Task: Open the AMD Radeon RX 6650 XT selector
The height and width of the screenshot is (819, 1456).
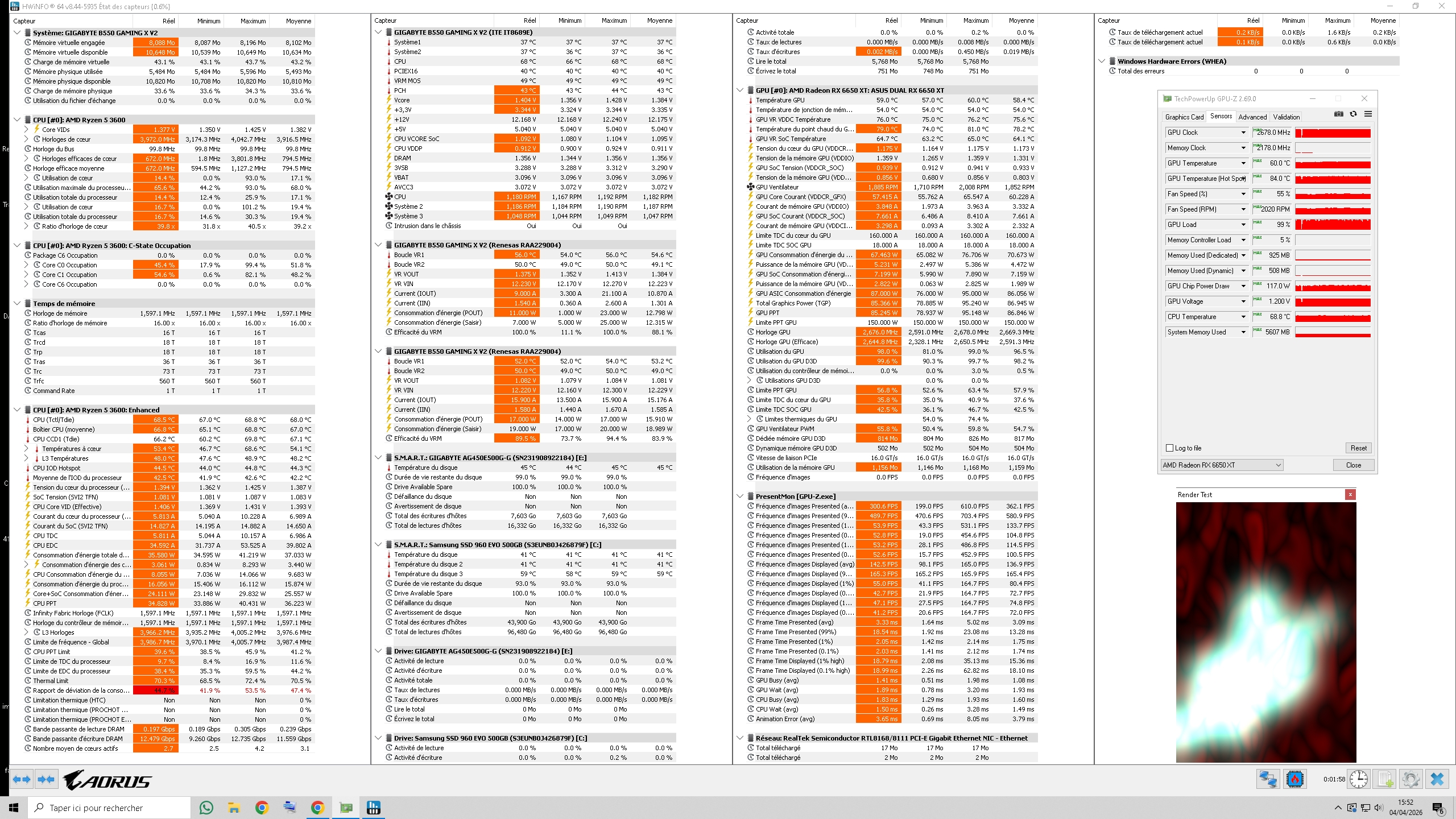Action: click(1222, 465)
